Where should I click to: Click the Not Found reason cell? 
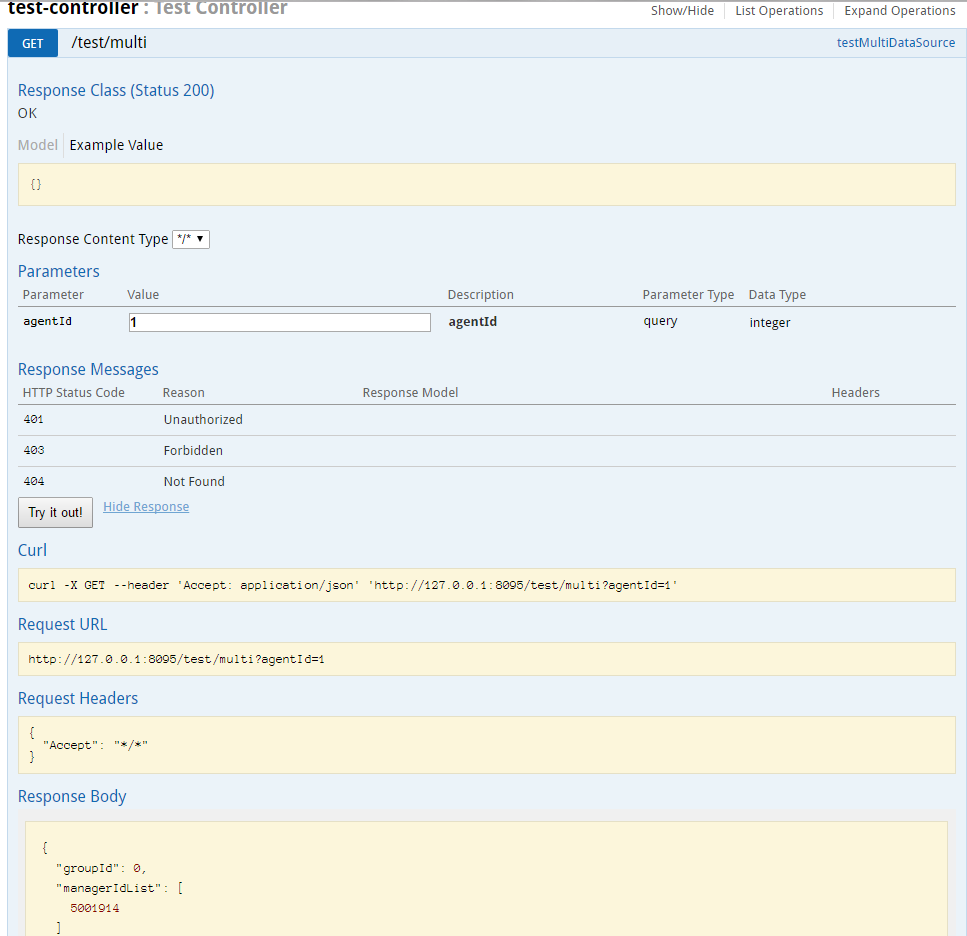click(194, 481)
